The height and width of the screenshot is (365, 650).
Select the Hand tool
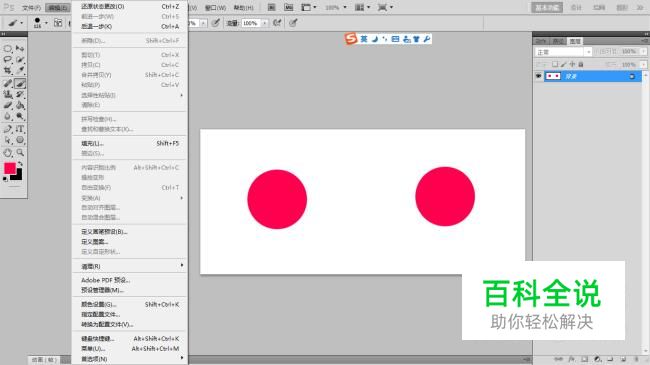point(7,153)
